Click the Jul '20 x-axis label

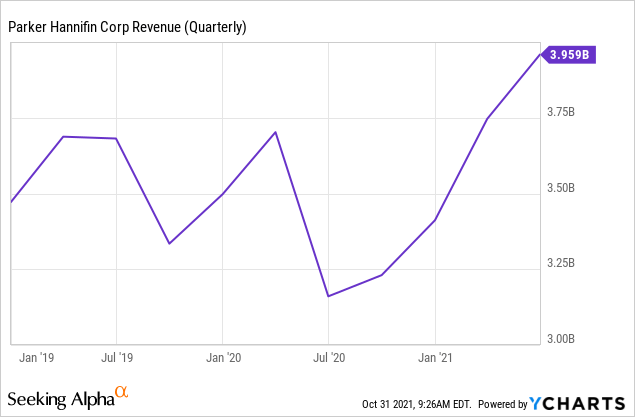click(329, 357)
